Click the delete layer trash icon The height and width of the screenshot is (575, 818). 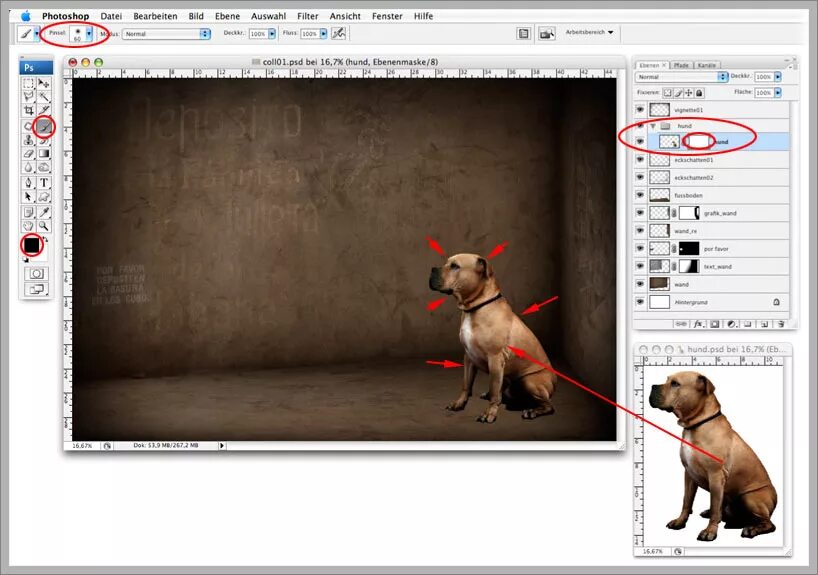click(x=781, y=324)
